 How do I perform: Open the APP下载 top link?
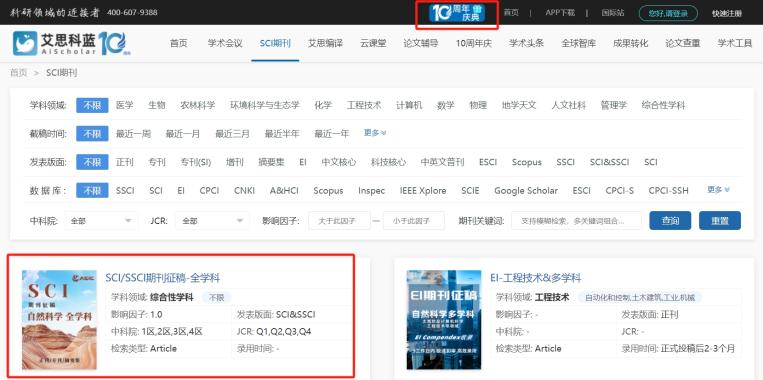coord(560,13)
